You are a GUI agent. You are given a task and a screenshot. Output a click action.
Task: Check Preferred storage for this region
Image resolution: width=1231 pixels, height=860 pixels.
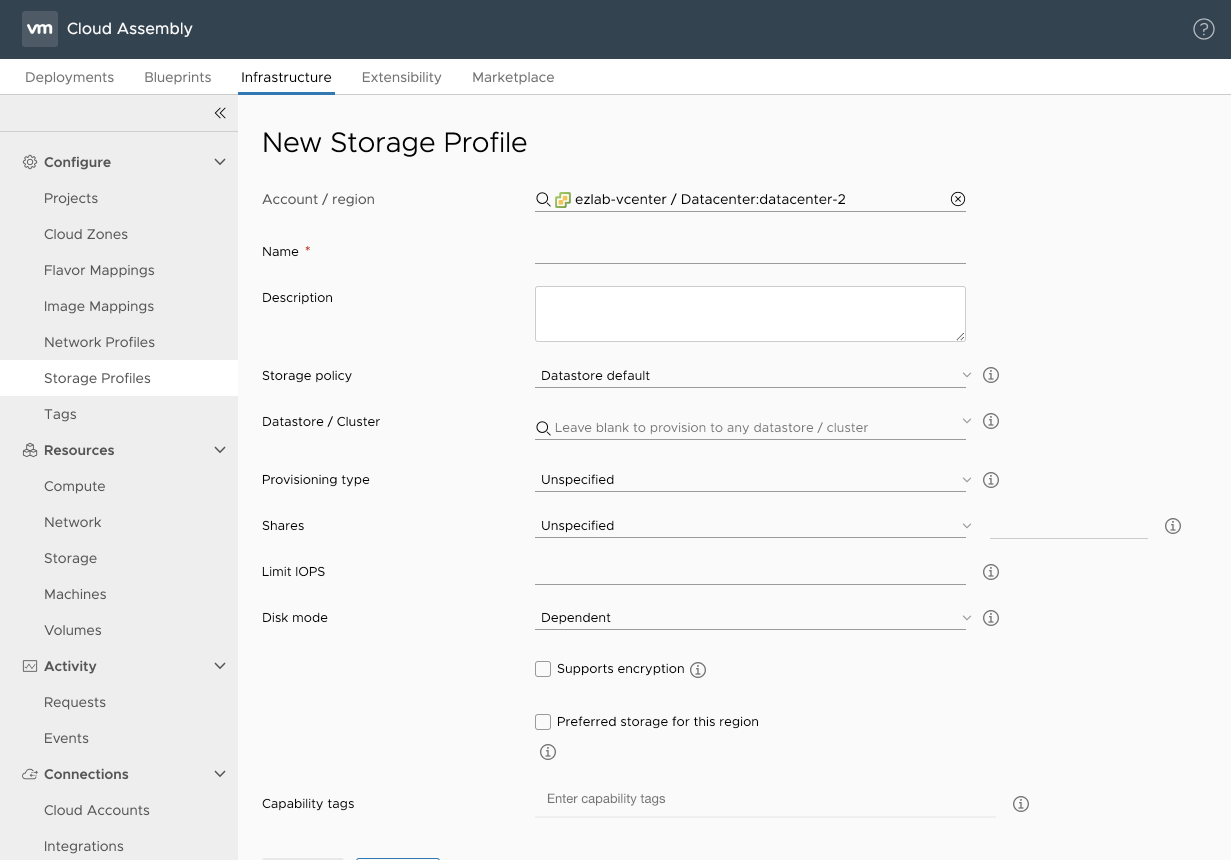click(x=543, y=722)
